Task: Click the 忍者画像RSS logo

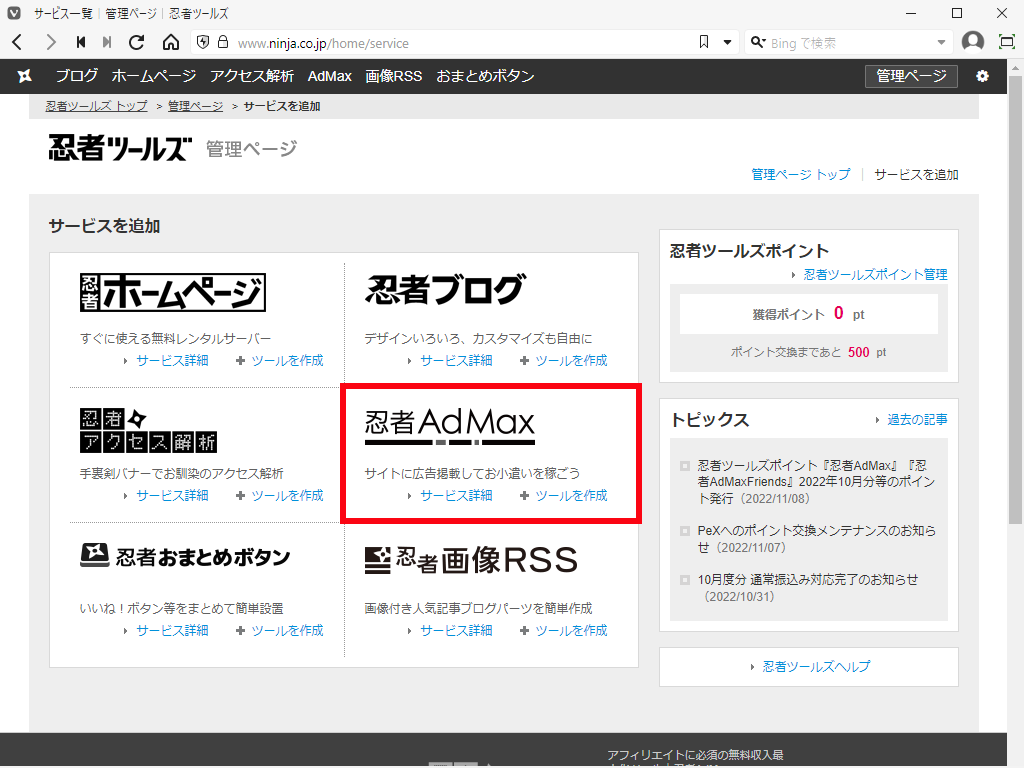Action: pyautogui.click(x=471, y=560)
